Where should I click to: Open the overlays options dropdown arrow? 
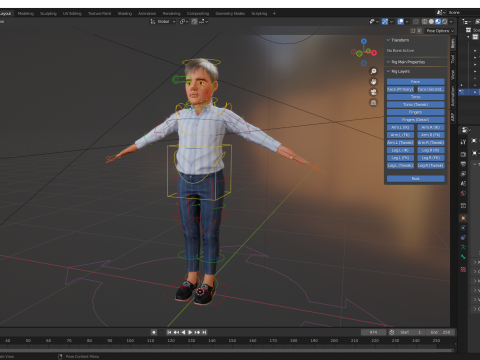[407, 22]
